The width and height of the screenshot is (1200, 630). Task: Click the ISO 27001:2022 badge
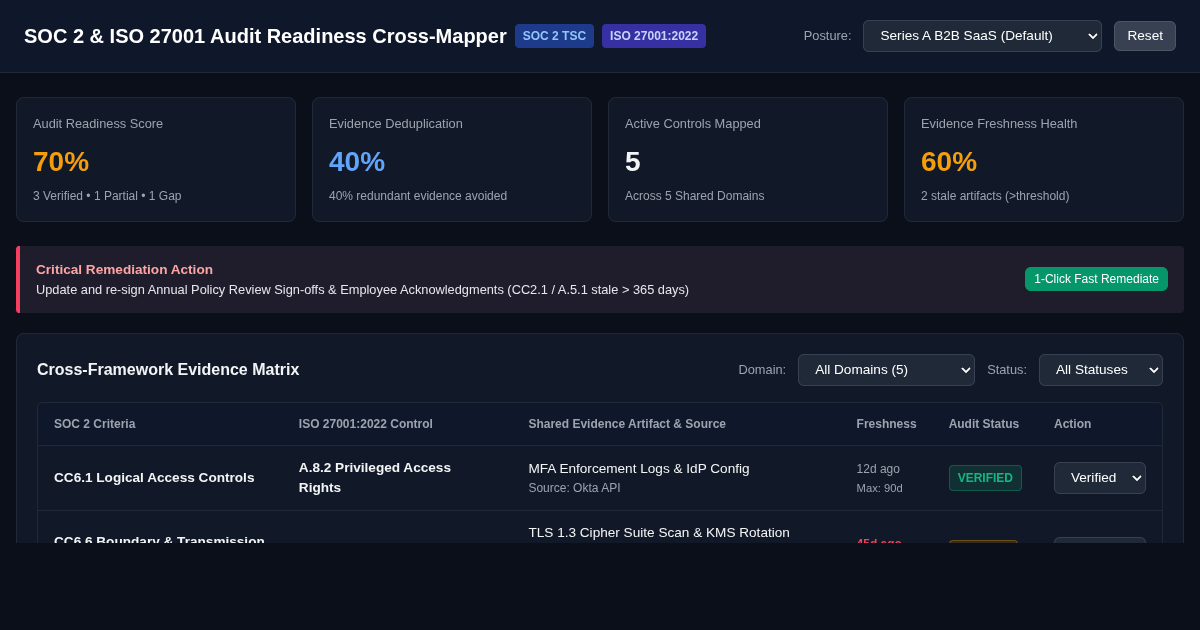click(x=654, y=36)
